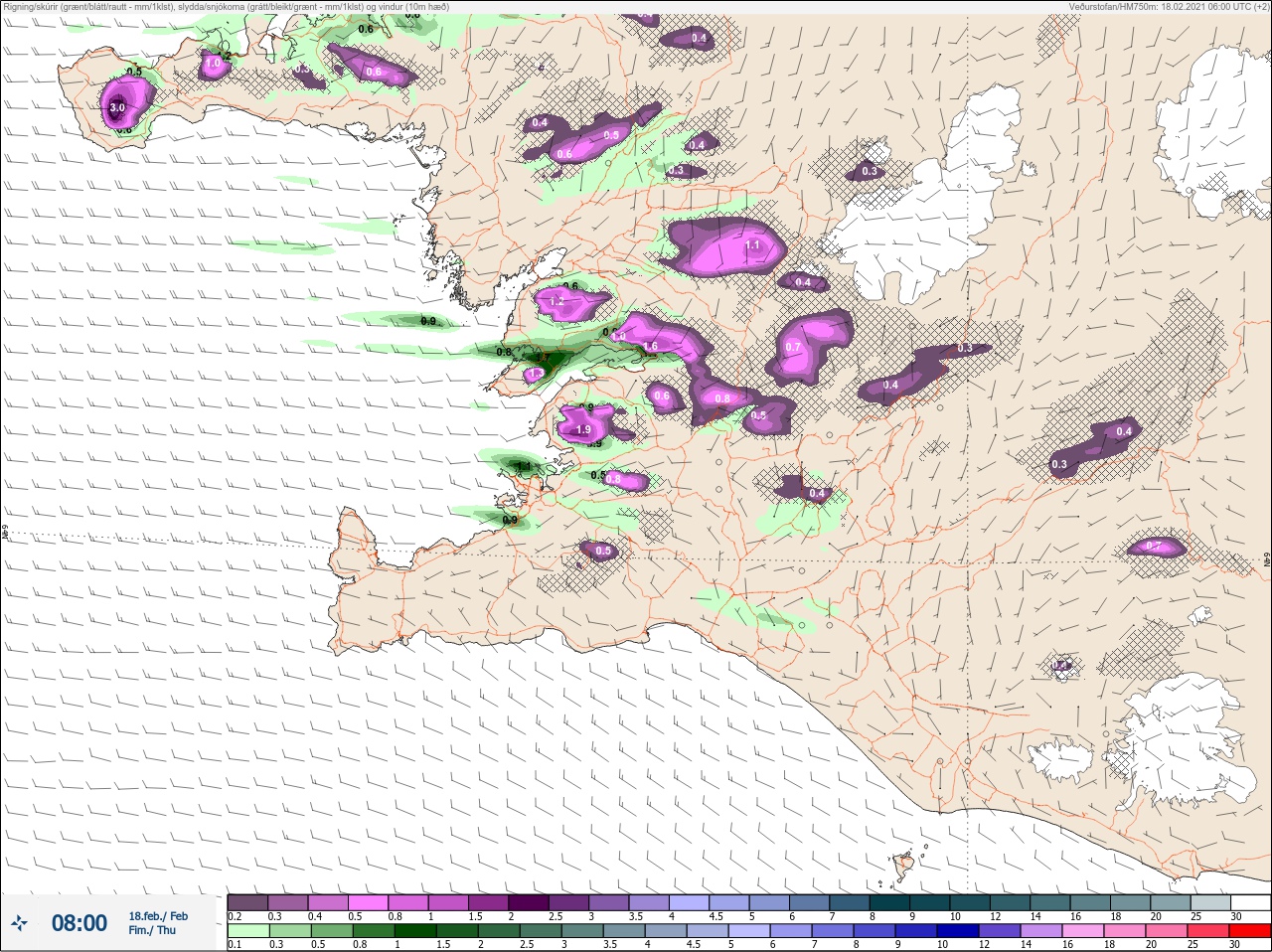Click the Veðurstofan/HM750m model run header text
The height and width of the screenshot is (952, 1272).
tap(1169, 6)
